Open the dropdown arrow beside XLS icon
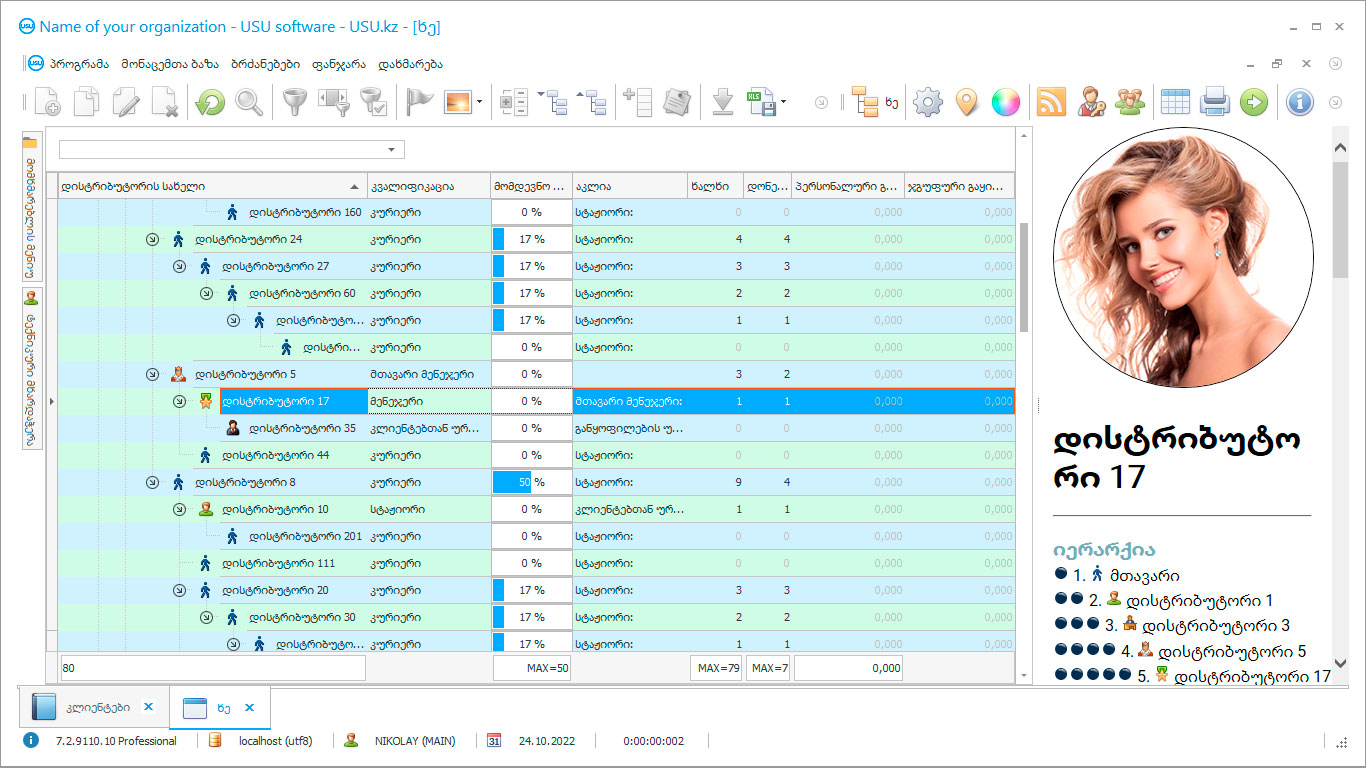This screenshot has height=768, width=1366. coord(784,102)
